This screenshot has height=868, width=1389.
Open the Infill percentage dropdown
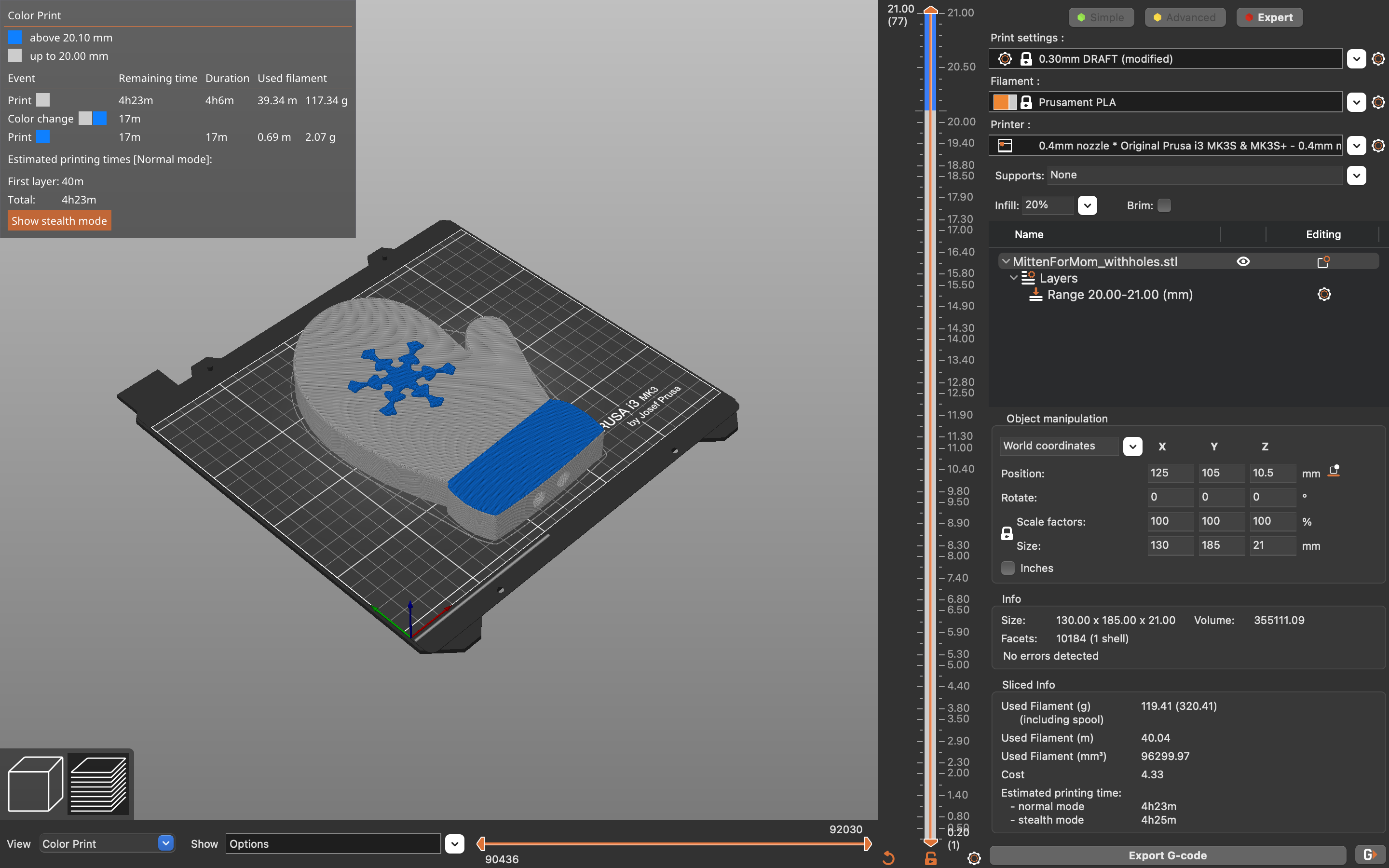coord(1087,205)
